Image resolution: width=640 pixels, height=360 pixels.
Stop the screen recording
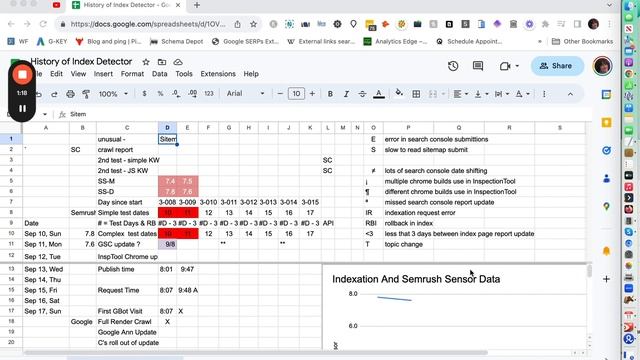(22, 75)
